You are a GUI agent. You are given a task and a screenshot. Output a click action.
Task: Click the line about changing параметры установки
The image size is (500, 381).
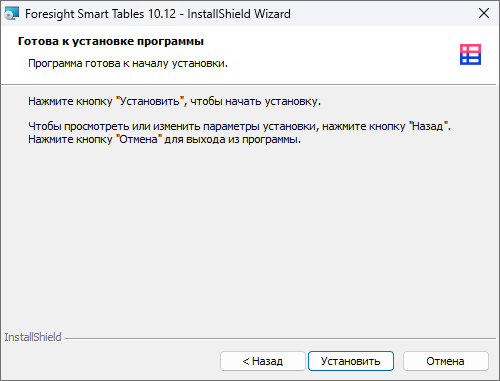coord(239,126)
